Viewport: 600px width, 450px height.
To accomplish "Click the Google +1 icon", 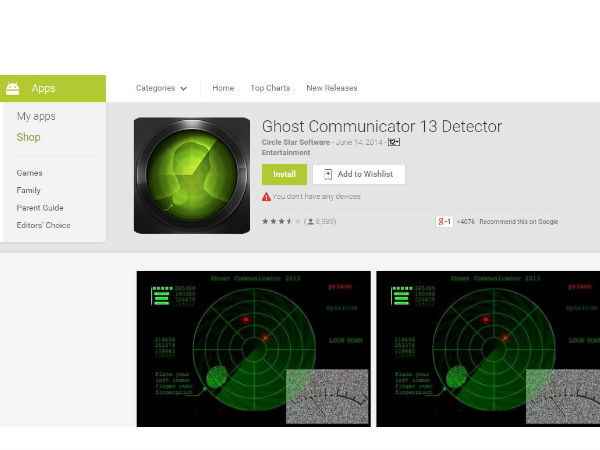I will (444, 221).
